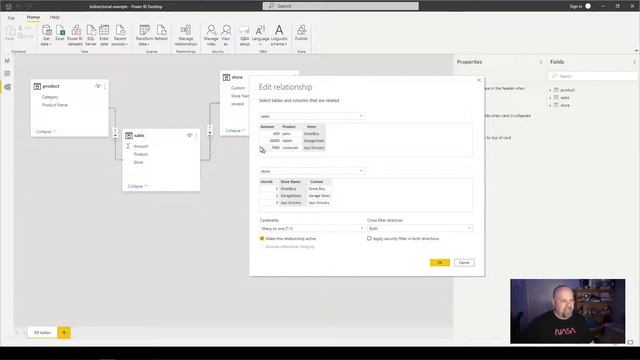Open Manage relationships from the ribbon

186,35
